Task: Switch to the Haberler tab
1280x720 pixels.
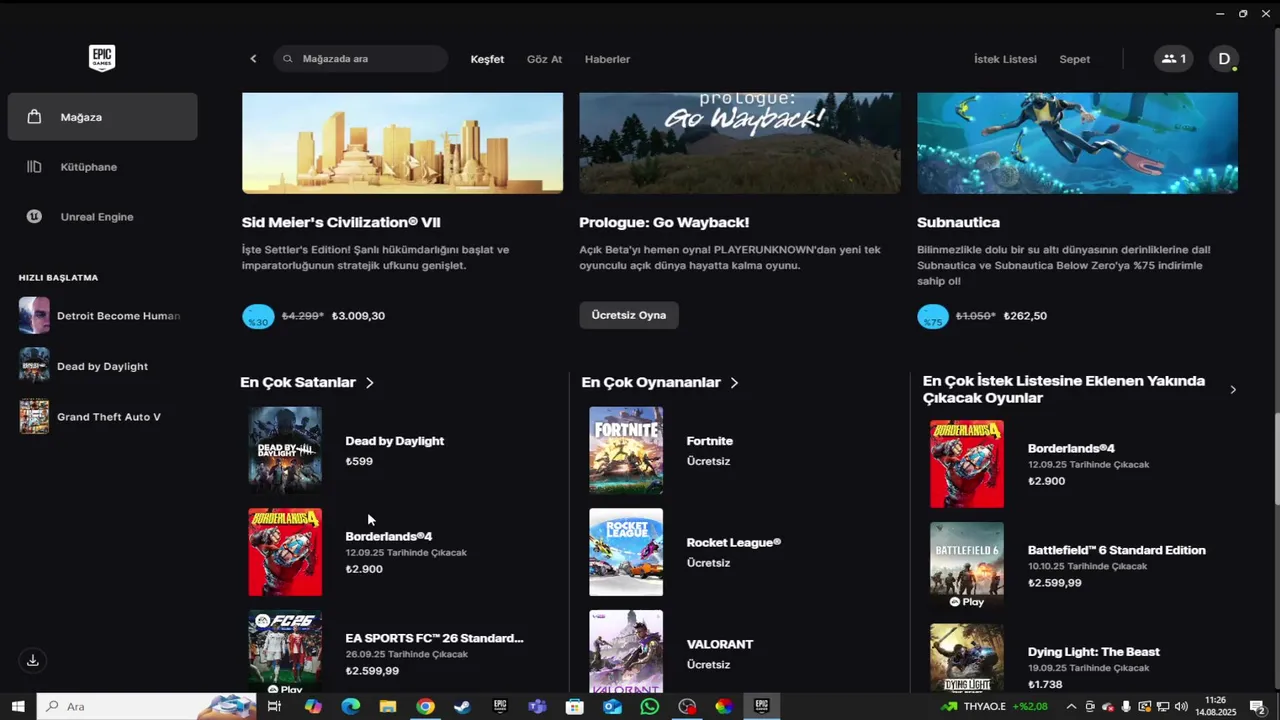Action: [x=607, y=59]
